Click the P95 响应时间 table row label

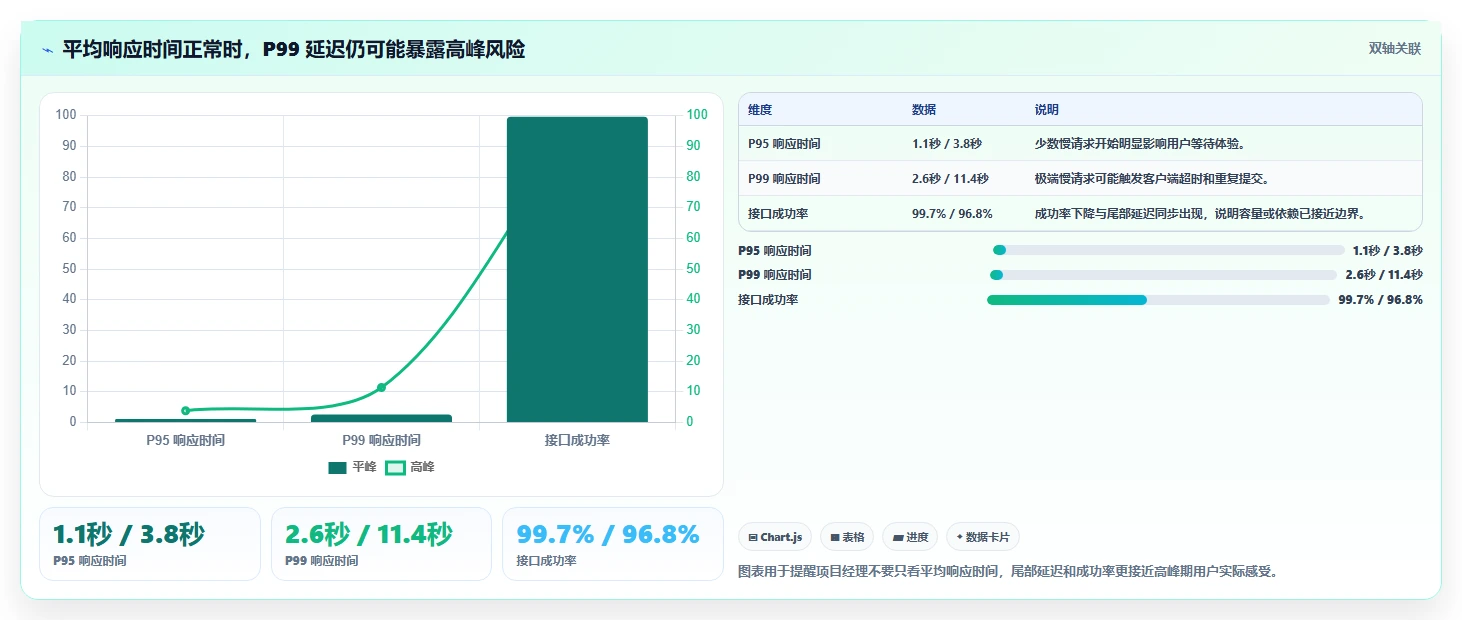(784, 144)
